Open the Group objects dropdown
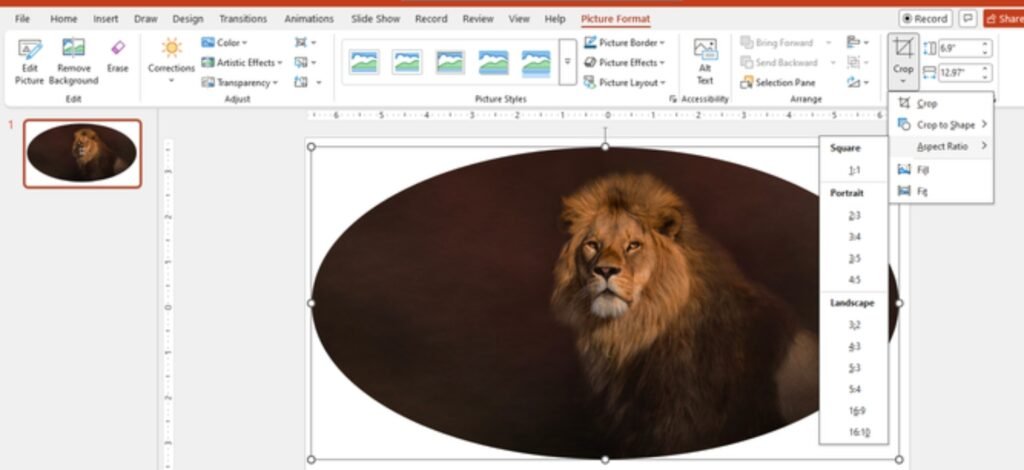1024x470 pixels. pyautogui.click(x=857, y=63)
